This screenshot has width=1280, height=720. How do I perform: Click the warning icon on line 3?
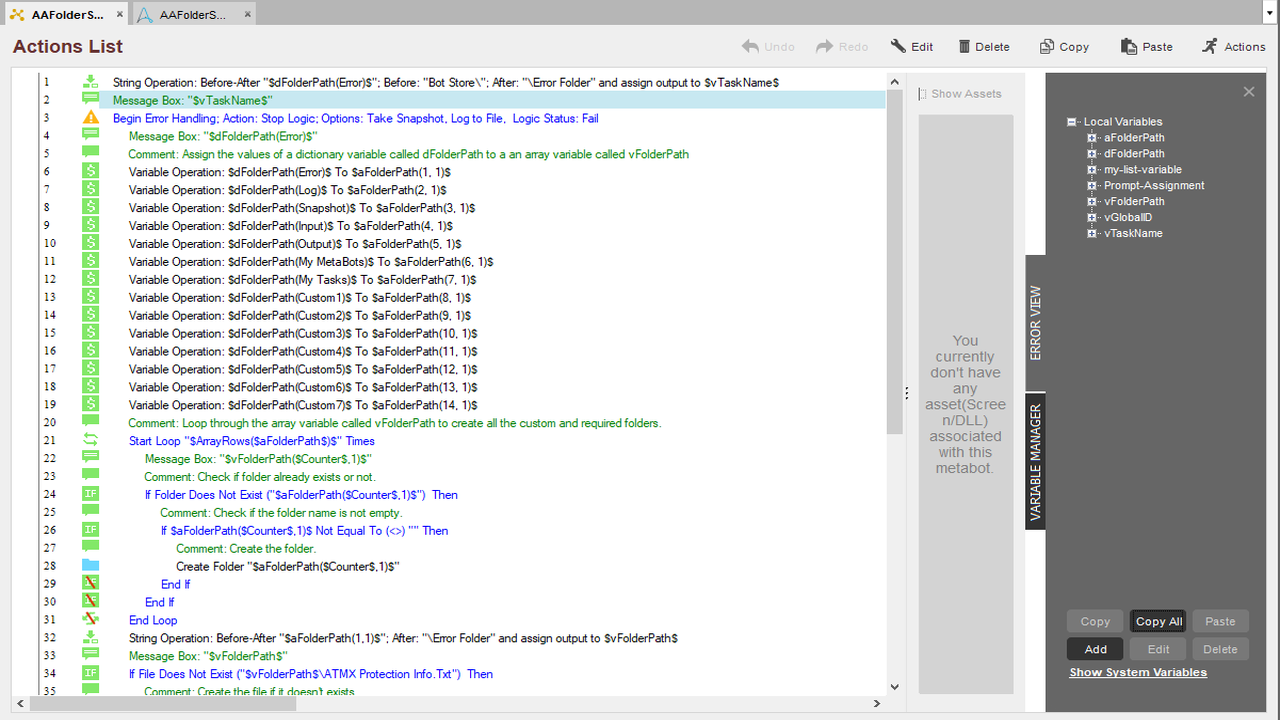click(90, 118)
